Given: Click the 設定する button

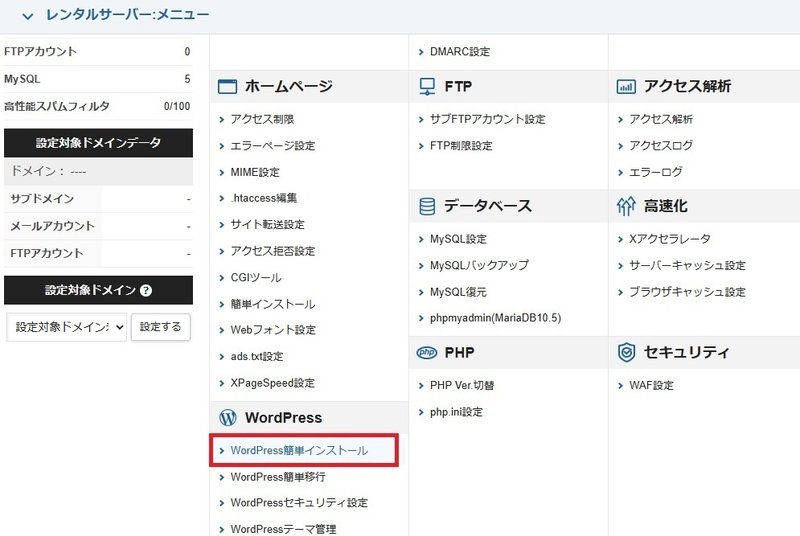Looking at the screenshot, I should point(161,327).
